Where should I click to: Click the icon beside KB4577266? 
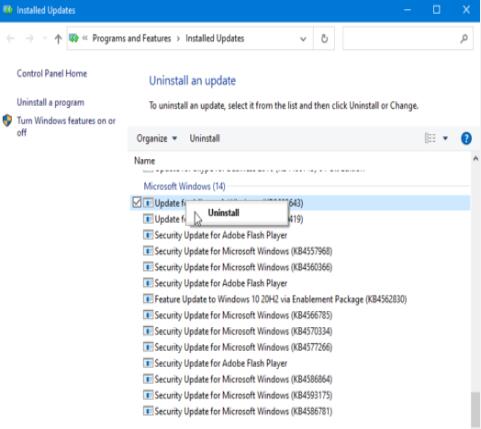coord(148,347)
